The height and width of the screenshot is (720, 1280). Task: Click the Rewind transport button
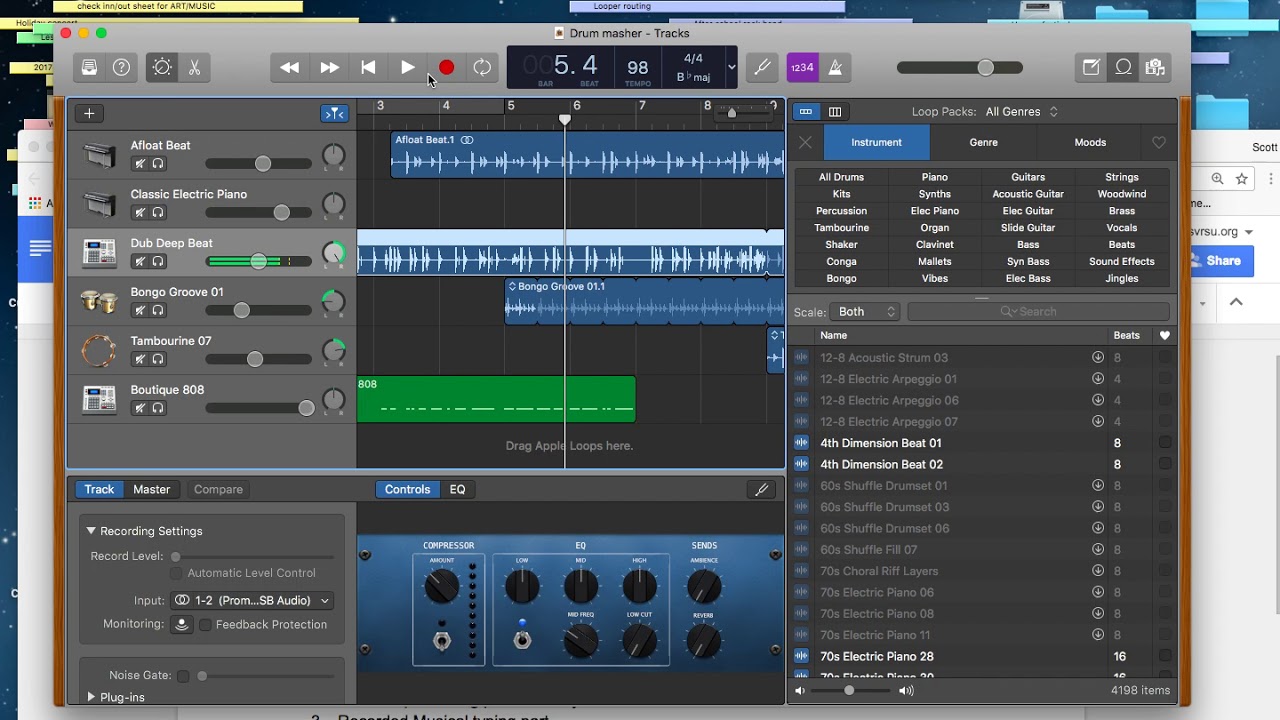coord(290,67)
